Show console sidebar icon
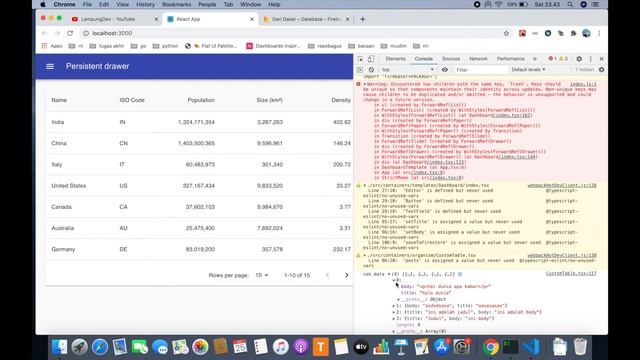This screenshot has height=360, width=640. point(360,70)
